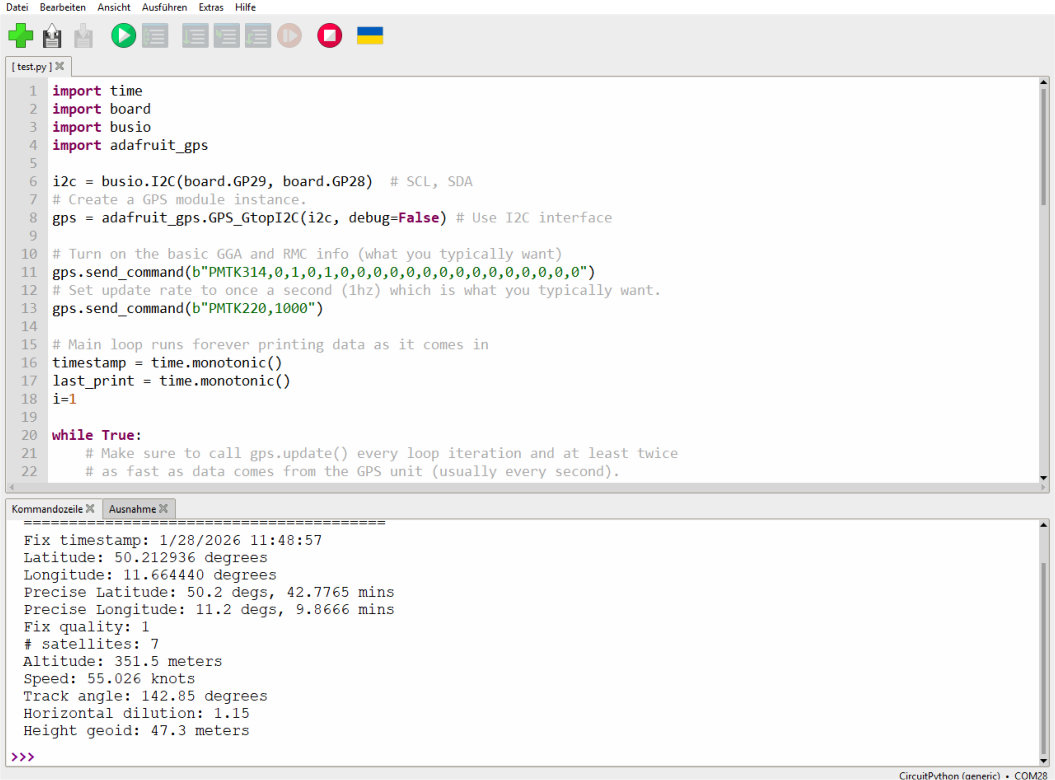Click the greyed-out Save file icon
1055x780 pixels.
pos(83,36)
